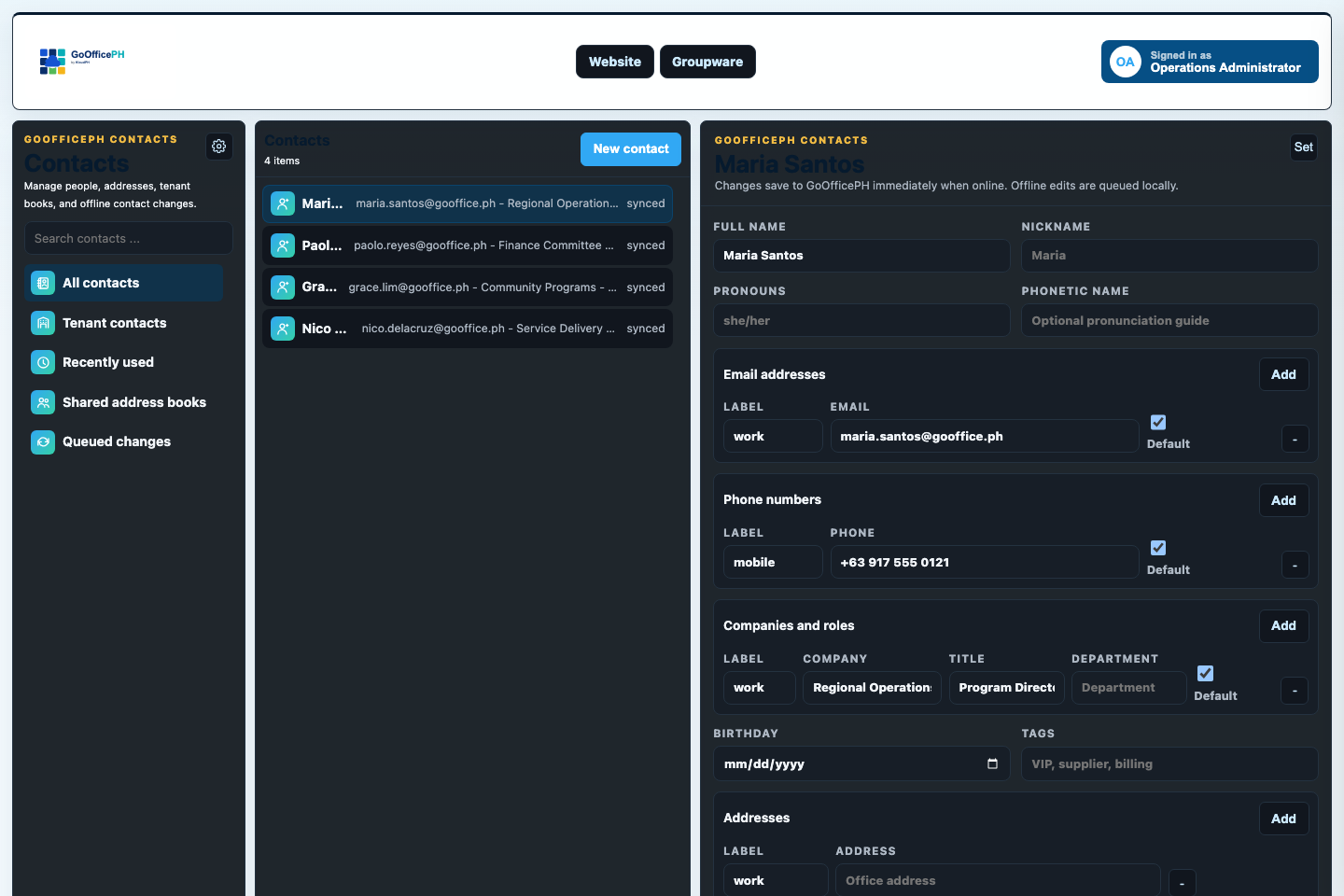Image resolution: width=1344 pixels, height=896 pixels.
Task: Click the Shared address books people icon
Action: [x=43, y=402]
